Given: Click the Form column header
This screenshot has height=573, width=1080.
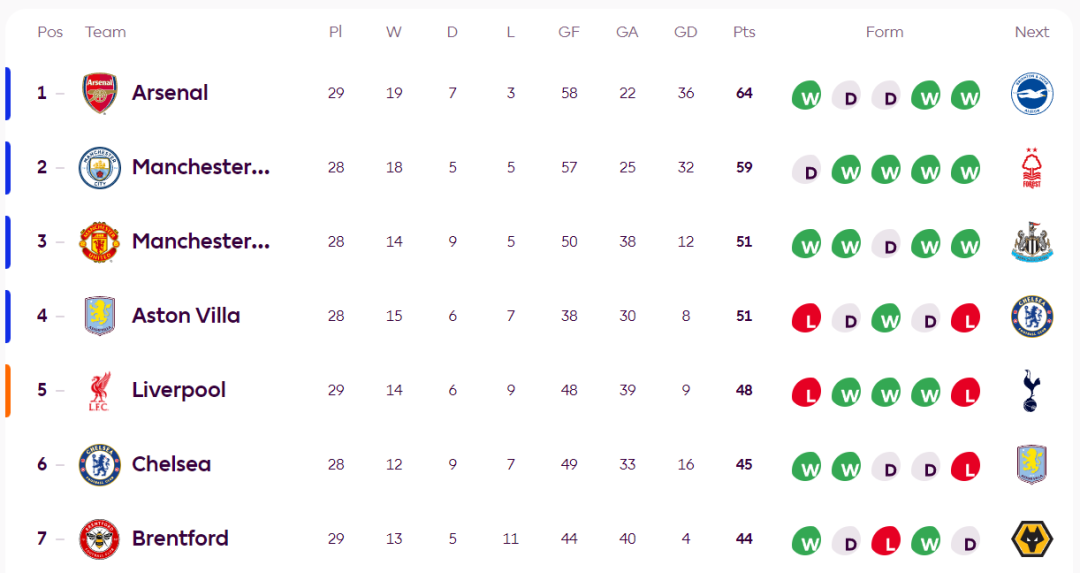Looking at the screenshot, I should (884, 32).
